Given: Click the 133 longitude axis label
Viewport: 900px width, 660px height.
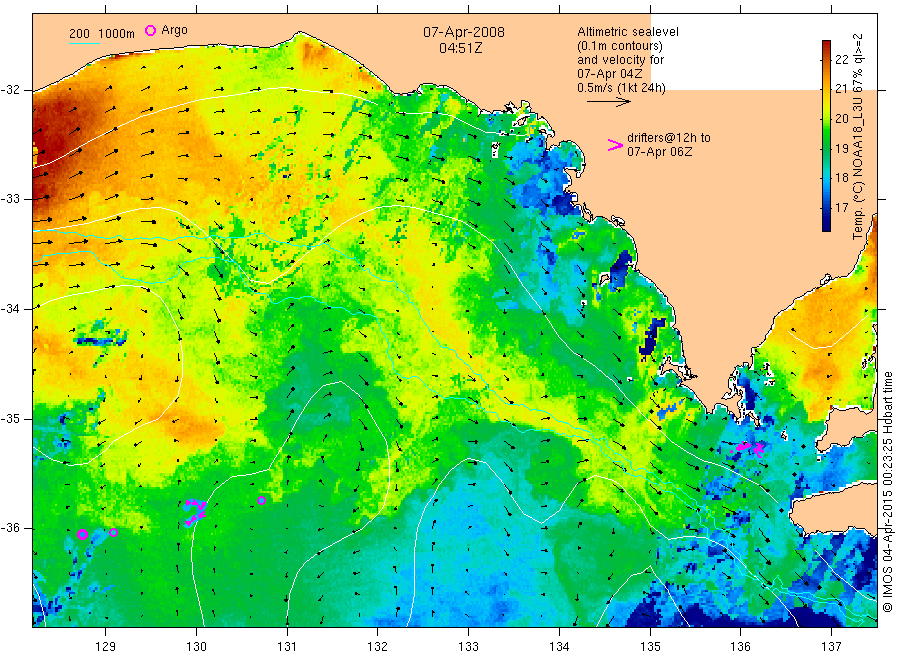Looking at the screenshot, I should (468, 647).
